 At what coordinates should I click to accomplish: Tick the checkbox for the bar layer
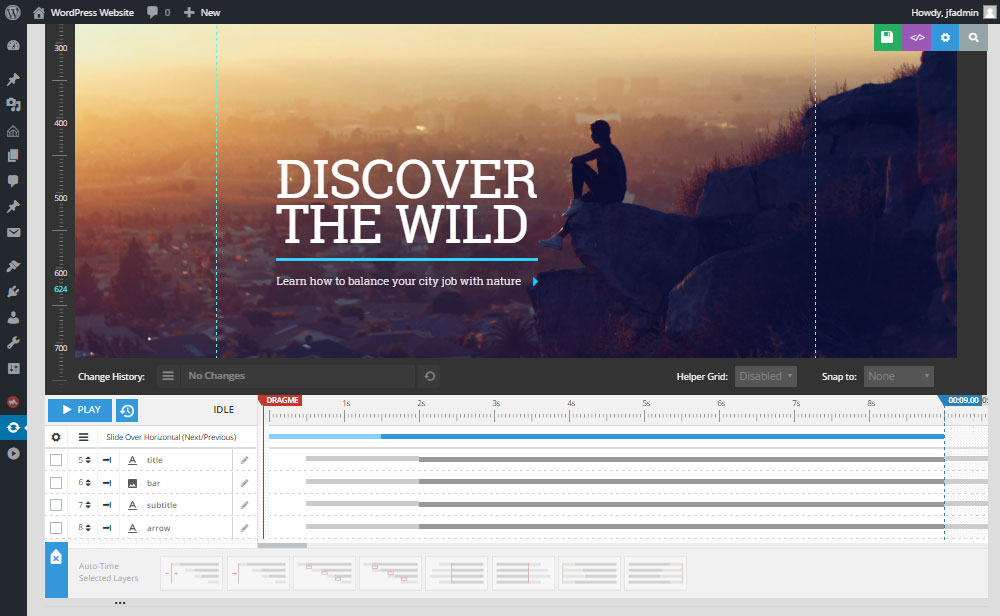pyautogui.click(x=55, y=482)
